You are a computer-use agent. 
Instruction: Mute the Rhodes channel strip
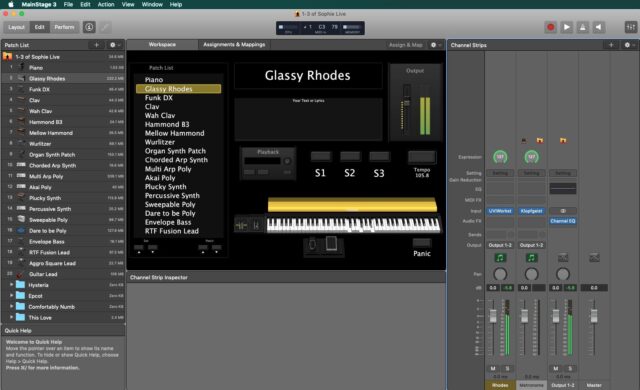click(493, 368)
